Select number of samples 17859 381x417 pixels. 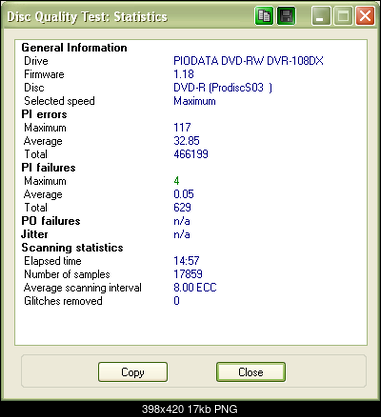188,274
